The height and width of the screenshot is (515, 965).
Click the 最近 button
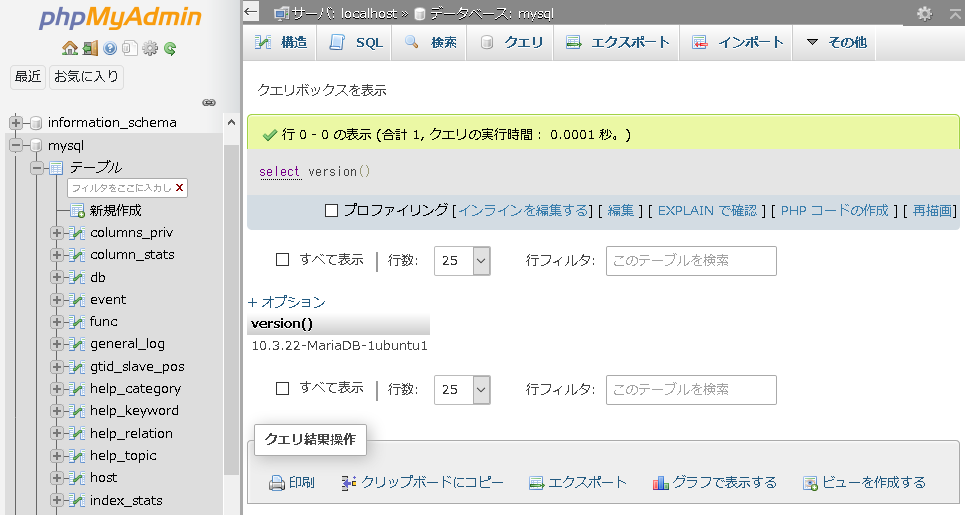pyautogui.click(x=28, y=77)
